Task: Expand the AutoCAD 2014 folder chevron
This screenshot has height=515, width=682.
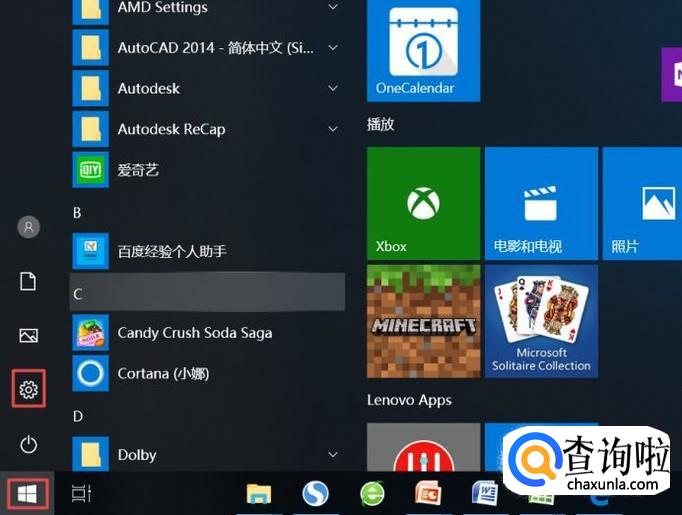Action: 333,47
